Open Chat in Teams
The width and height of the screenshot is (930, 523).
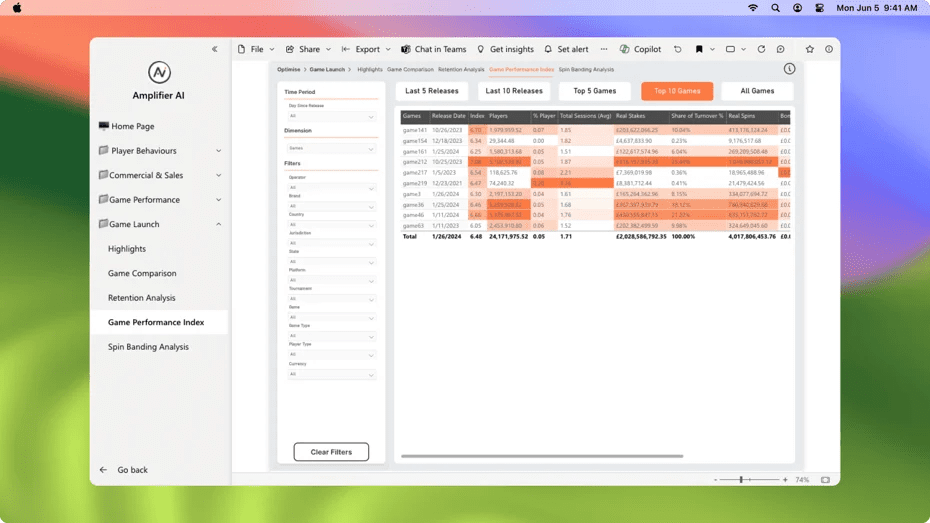pyautogui.click(x=433, y=49)
